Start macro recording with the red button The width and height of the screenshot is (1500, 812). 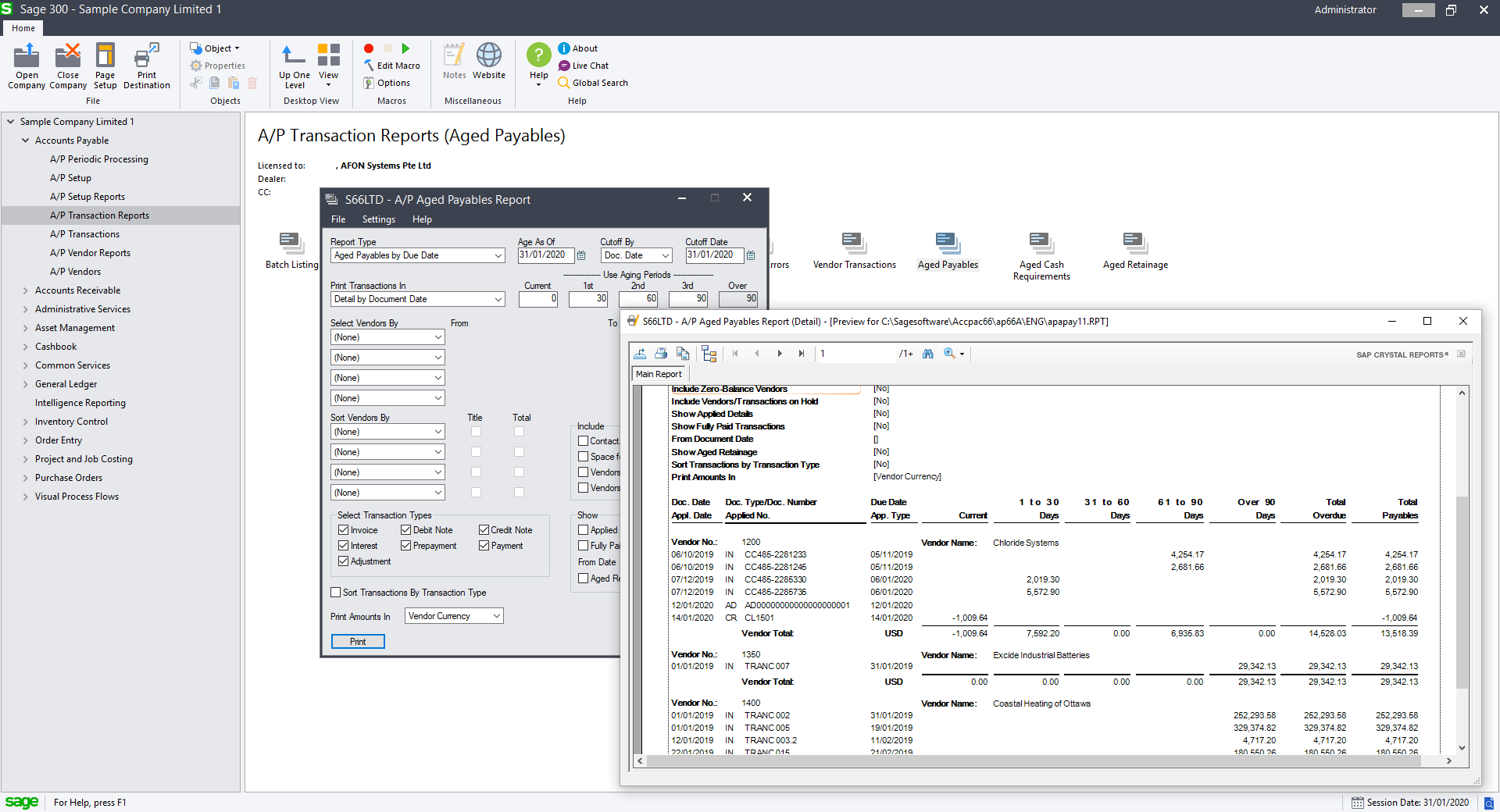tap(369, 48)
